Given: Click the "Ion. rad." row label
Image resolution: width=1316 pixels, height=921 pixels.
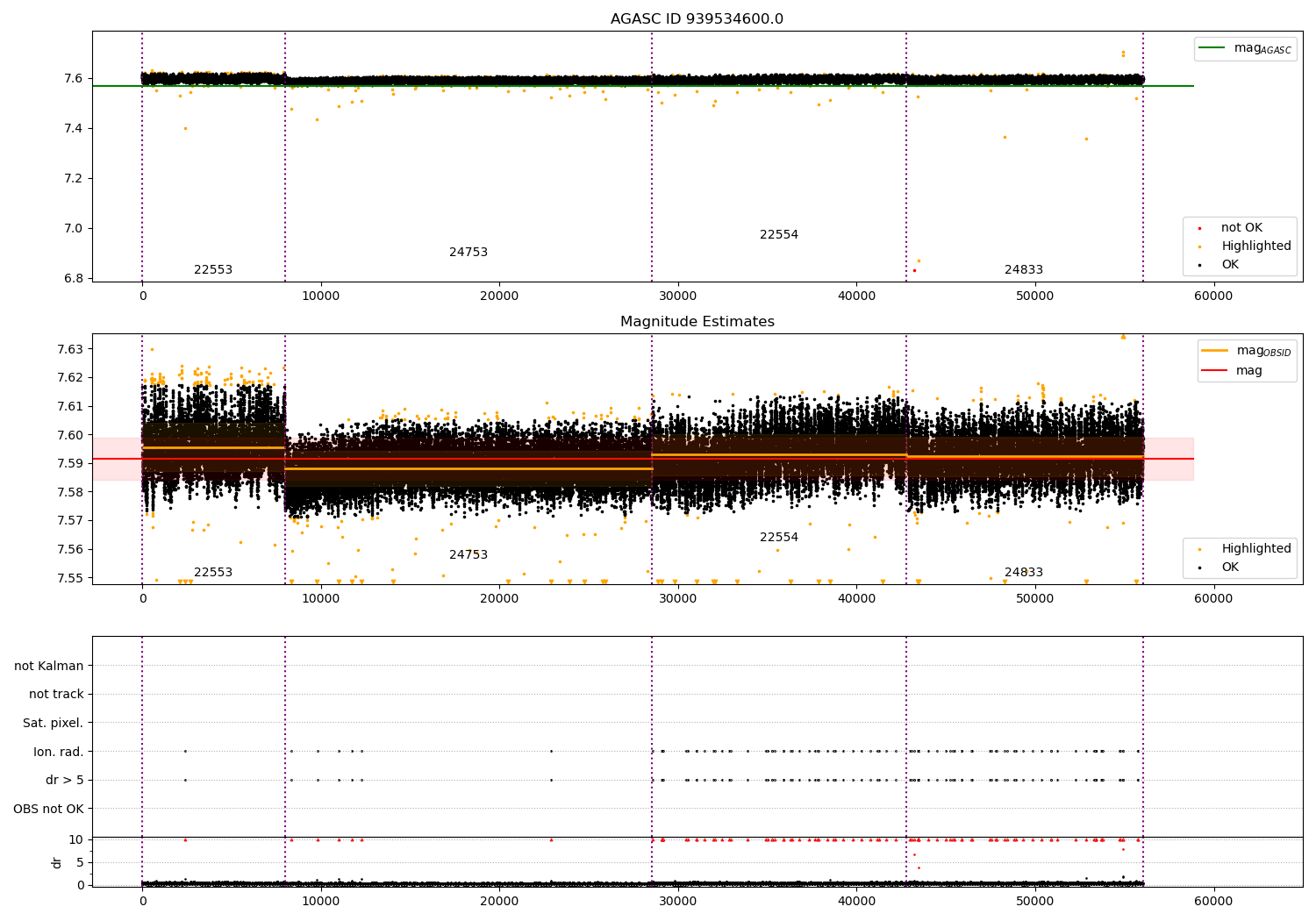Looking at the screenshot, I should coord(59,752).
